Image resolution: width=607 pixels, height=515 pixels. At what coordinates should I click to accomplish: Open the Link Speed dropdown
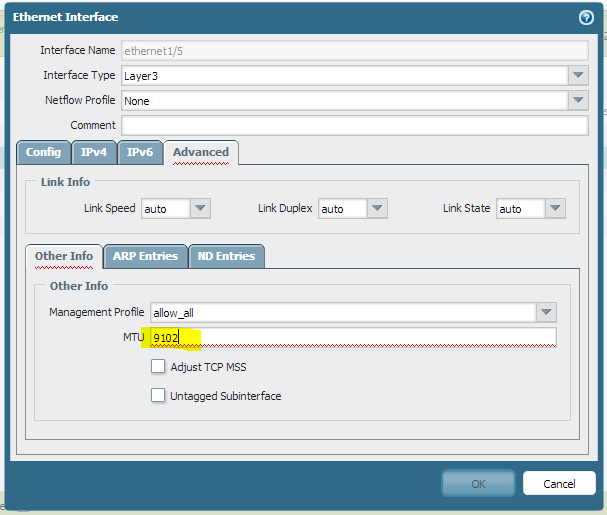pos(200,209)
